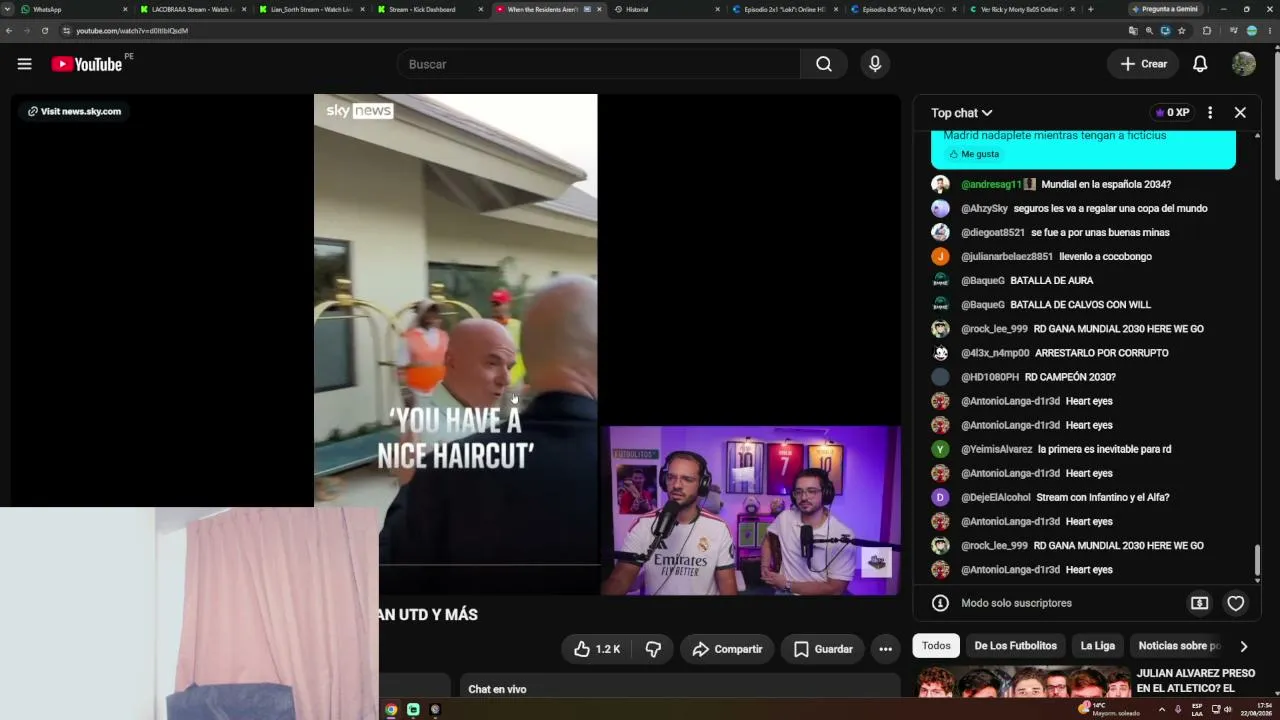The width and height of the screenshot is (1280, 720).
Task: Click the Compartir share button
Action: [x=727, y=649]
